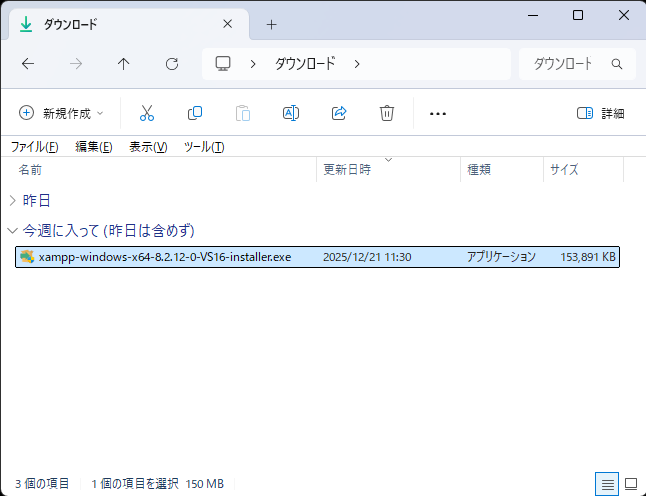Navigate back with the left arrow
Viewport: 646px width, 496px height.
click(28, 64)
